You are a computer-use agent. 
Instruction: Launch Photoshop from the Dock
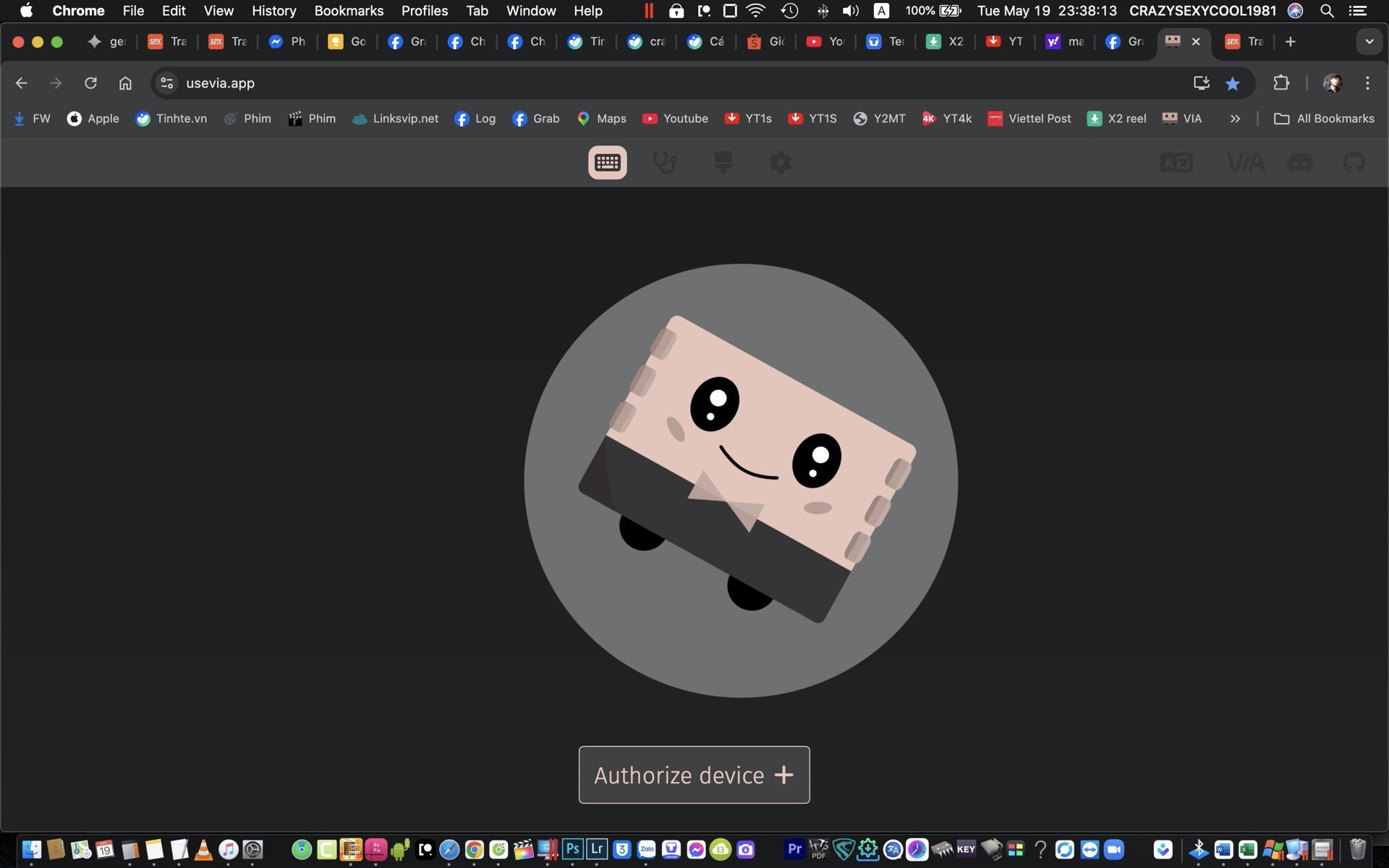[x=572, y=848]
